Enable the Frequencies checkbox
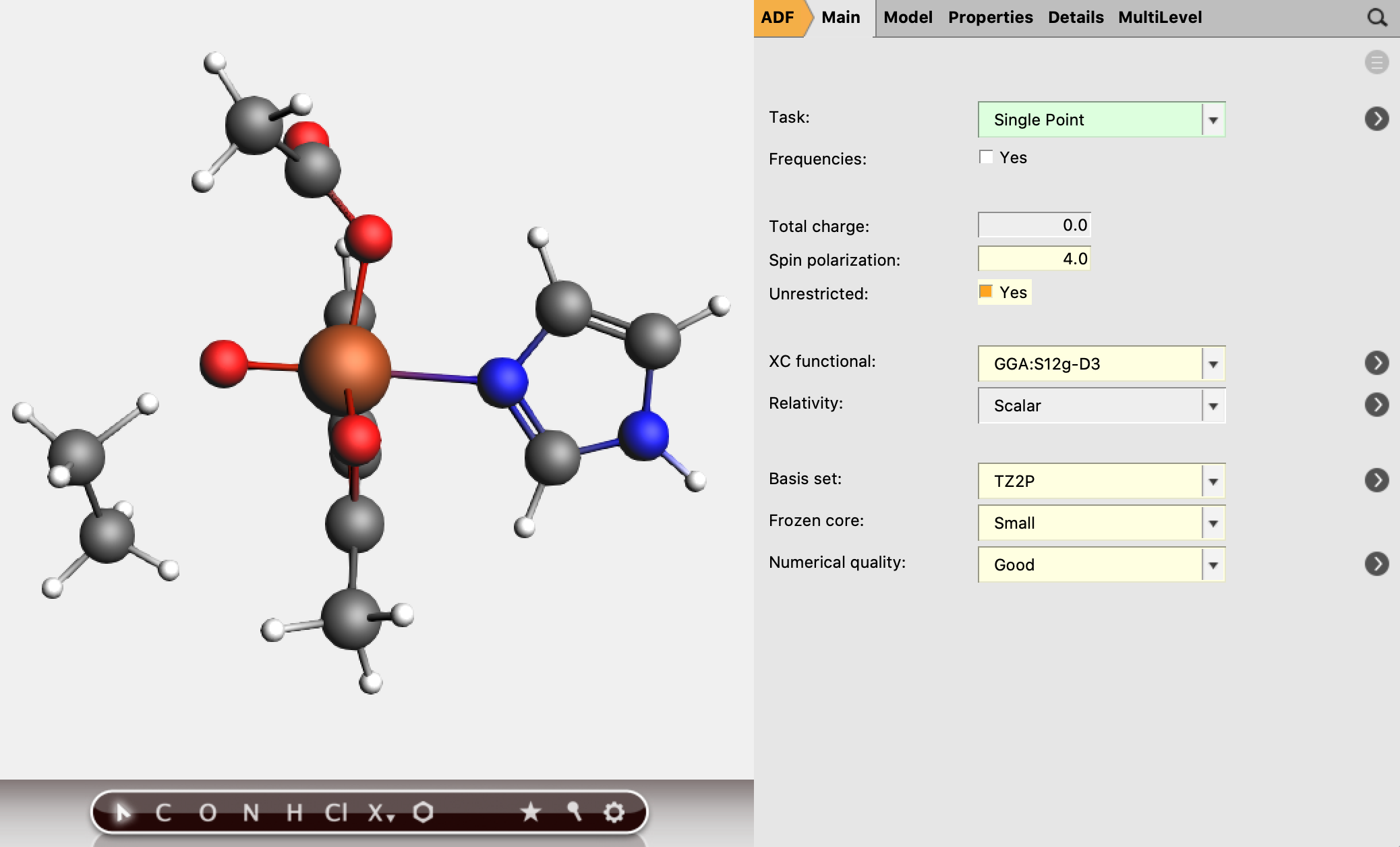 pyautogui.click(x=987, y=156)
